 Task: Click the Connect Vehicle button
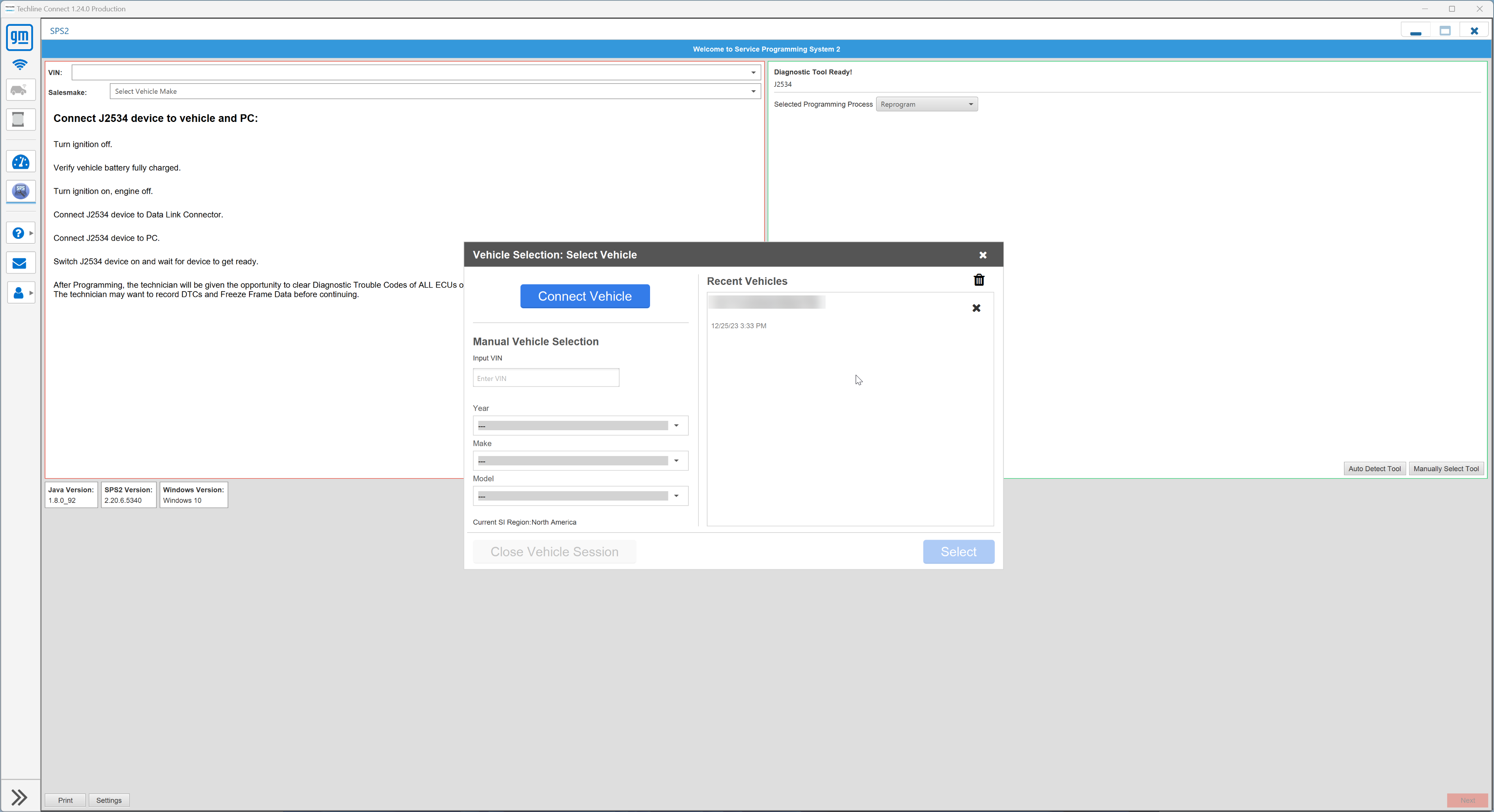585,296
